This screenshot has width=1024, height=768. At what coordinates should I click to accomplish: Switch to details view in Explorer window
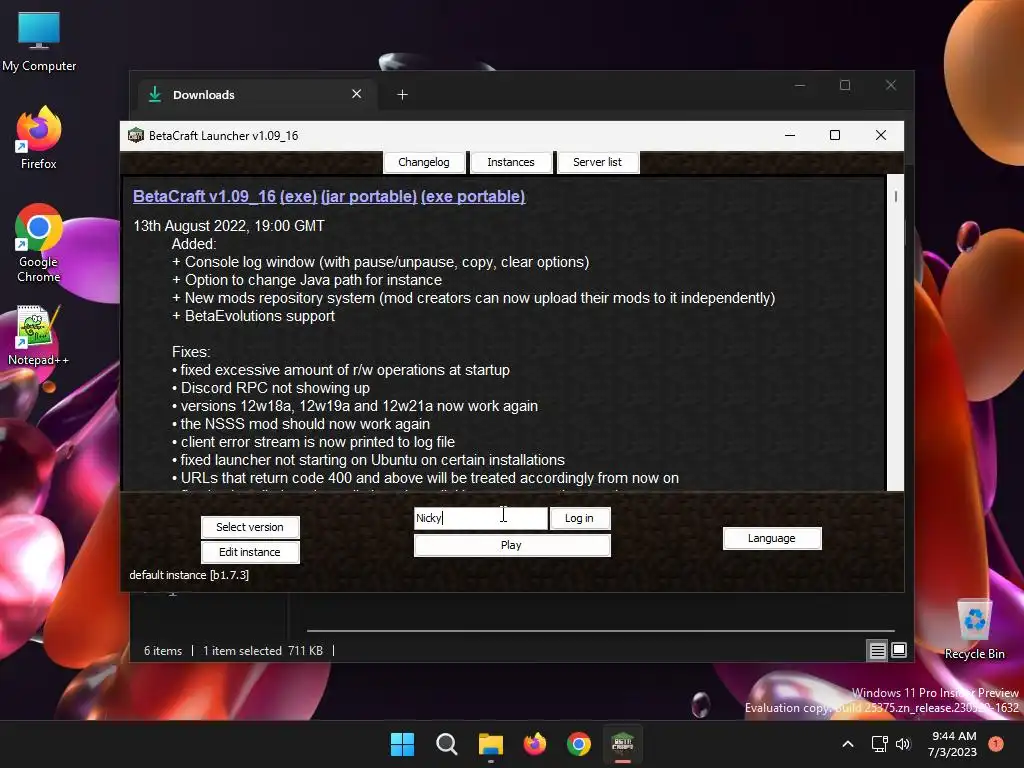coord(877,650)
